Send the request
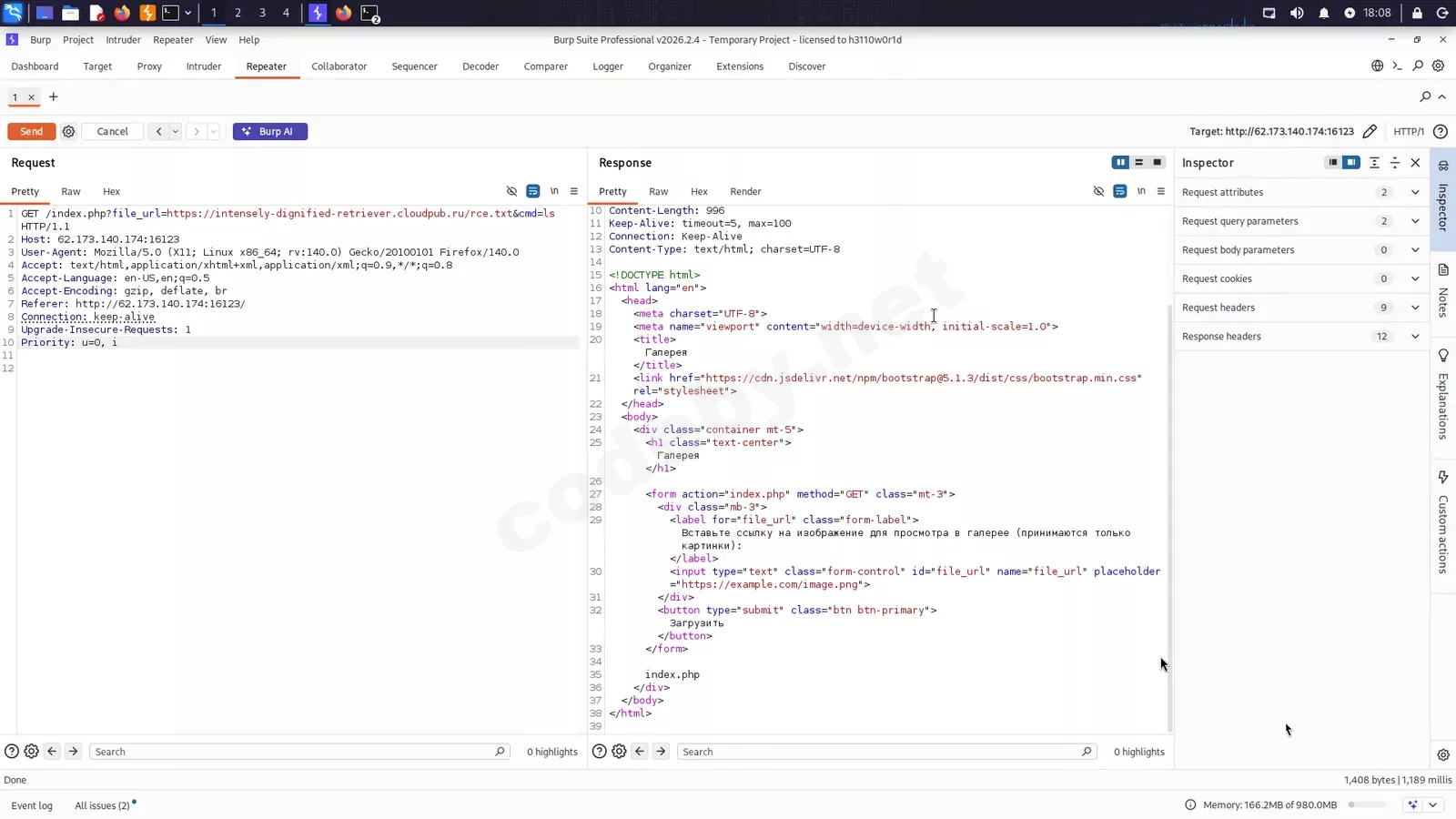Viewport: 1456px width, 819px height. pos(32,131)
